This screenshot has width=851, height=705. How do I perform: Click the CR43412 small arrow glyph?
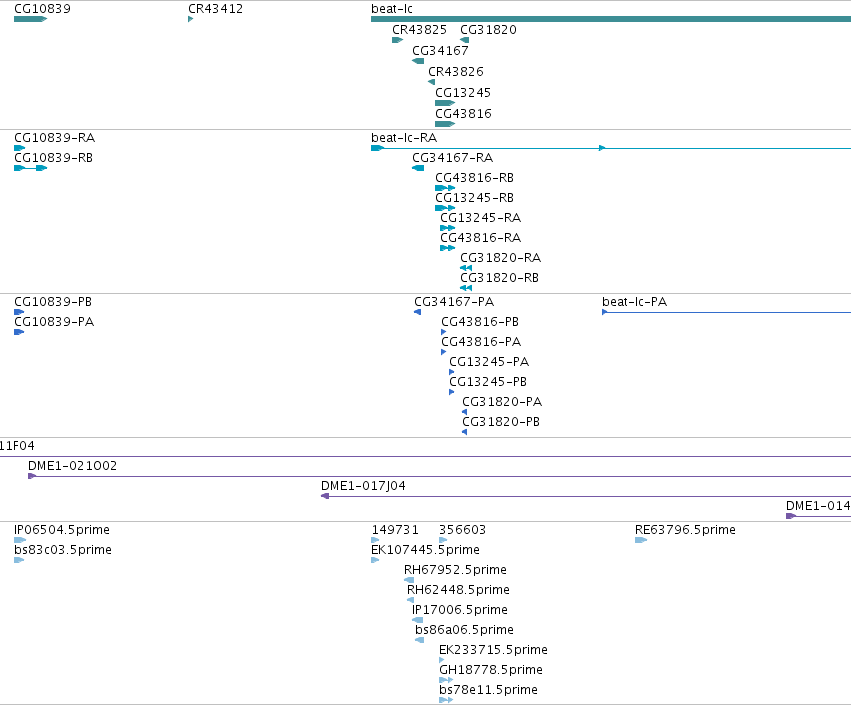click(x=190, y=20)
